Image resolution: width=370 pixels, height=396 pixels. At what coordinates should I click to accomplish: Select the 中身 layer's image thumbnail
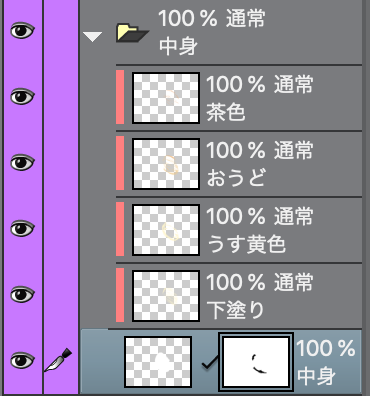click(158, 362)
